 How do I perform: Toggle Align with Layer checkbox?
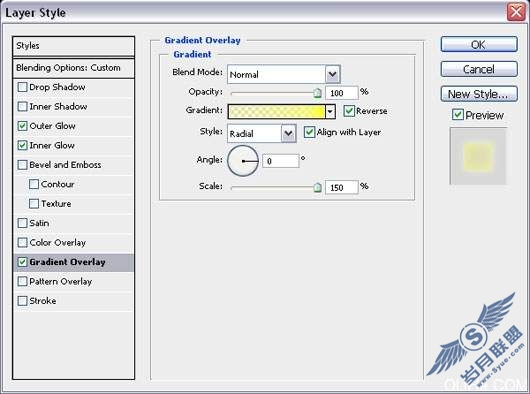click(309, 132)
